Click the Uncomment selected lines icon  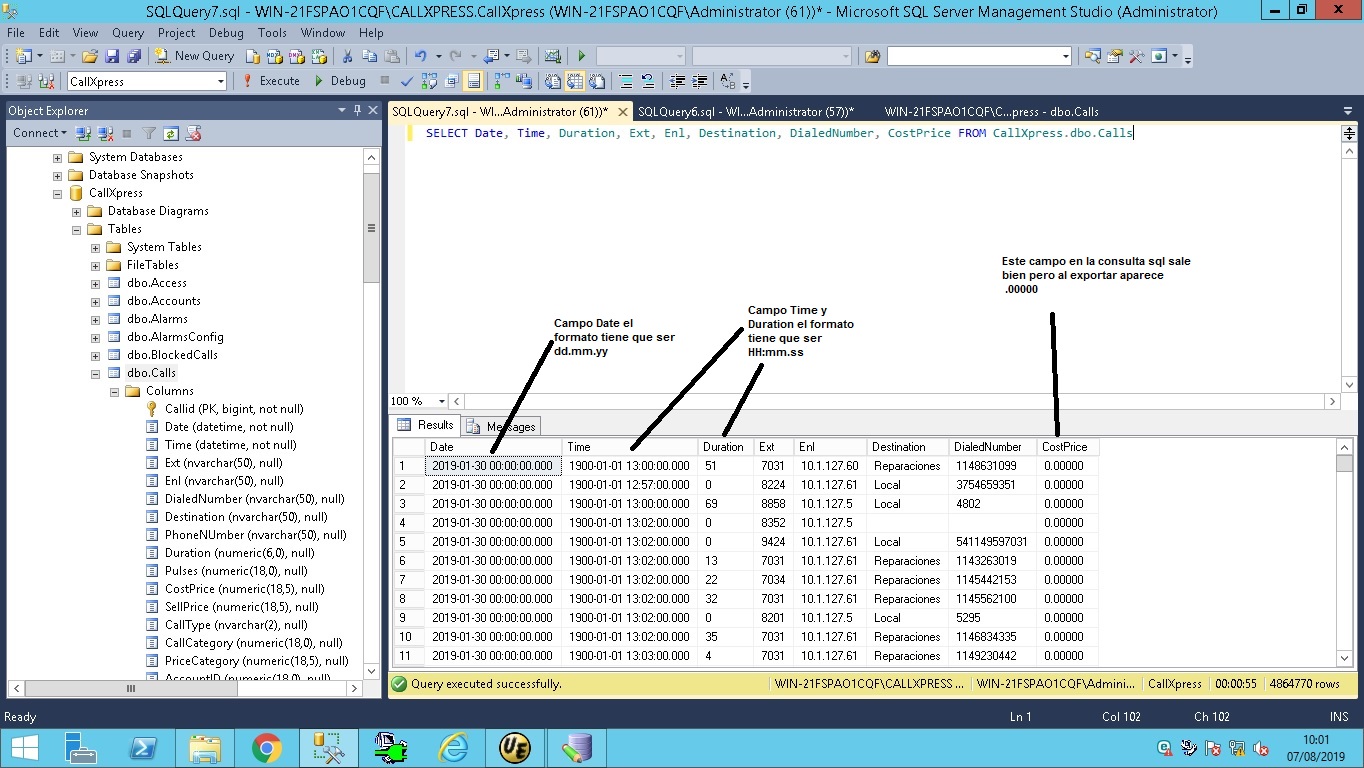point(647,81)
